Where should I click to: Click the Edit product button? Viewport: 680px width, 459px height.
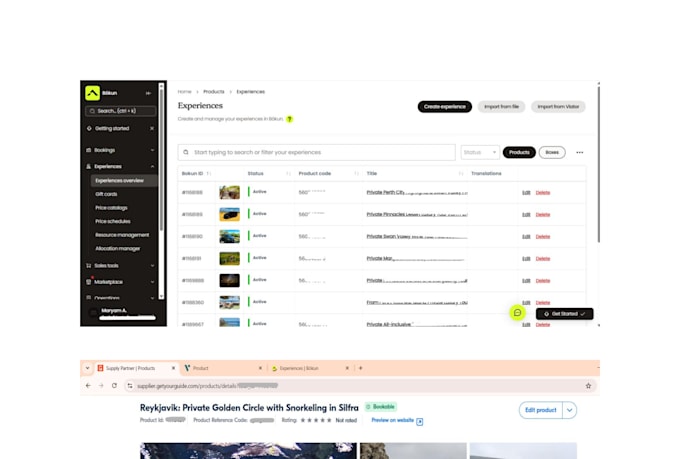point(541,410)
